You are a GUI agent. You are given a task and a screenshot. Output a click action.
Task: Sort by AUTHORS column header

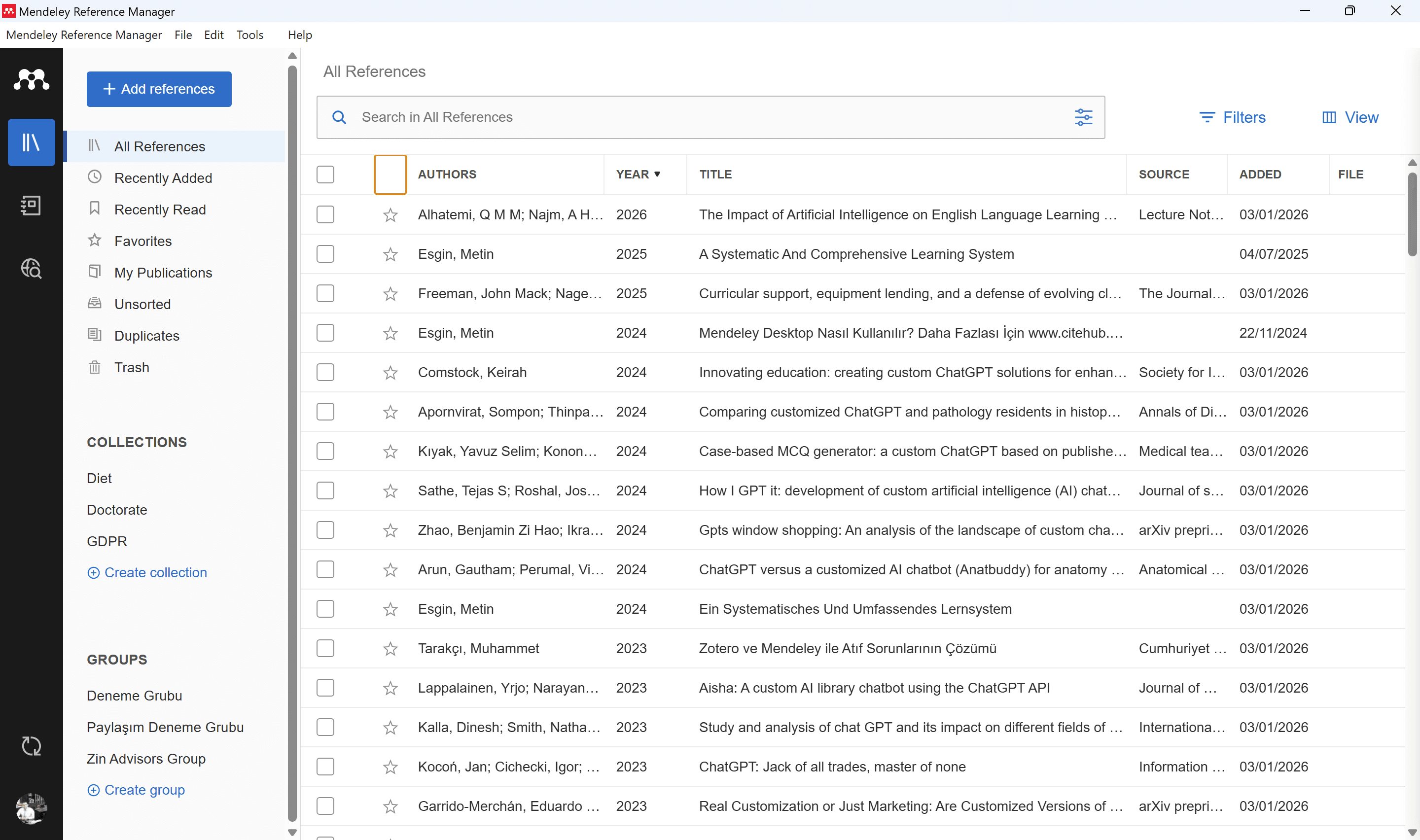[447, 175]
